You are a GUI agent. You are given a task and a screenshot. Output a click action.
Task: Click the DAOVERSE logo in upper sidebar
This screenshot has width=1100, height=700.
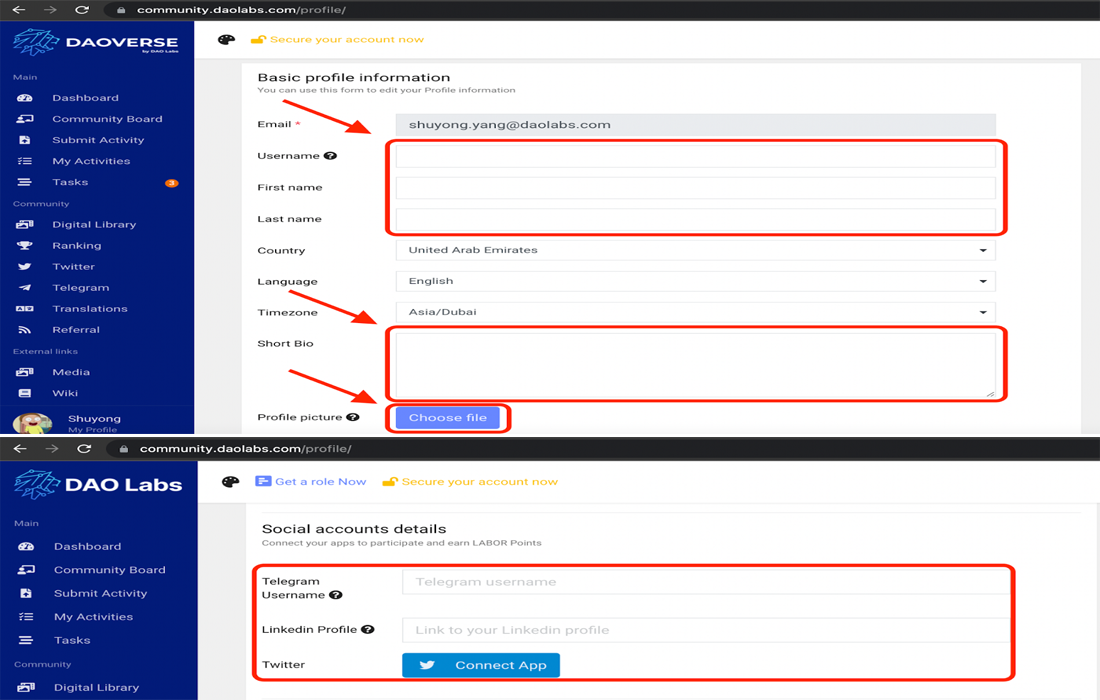95,42
